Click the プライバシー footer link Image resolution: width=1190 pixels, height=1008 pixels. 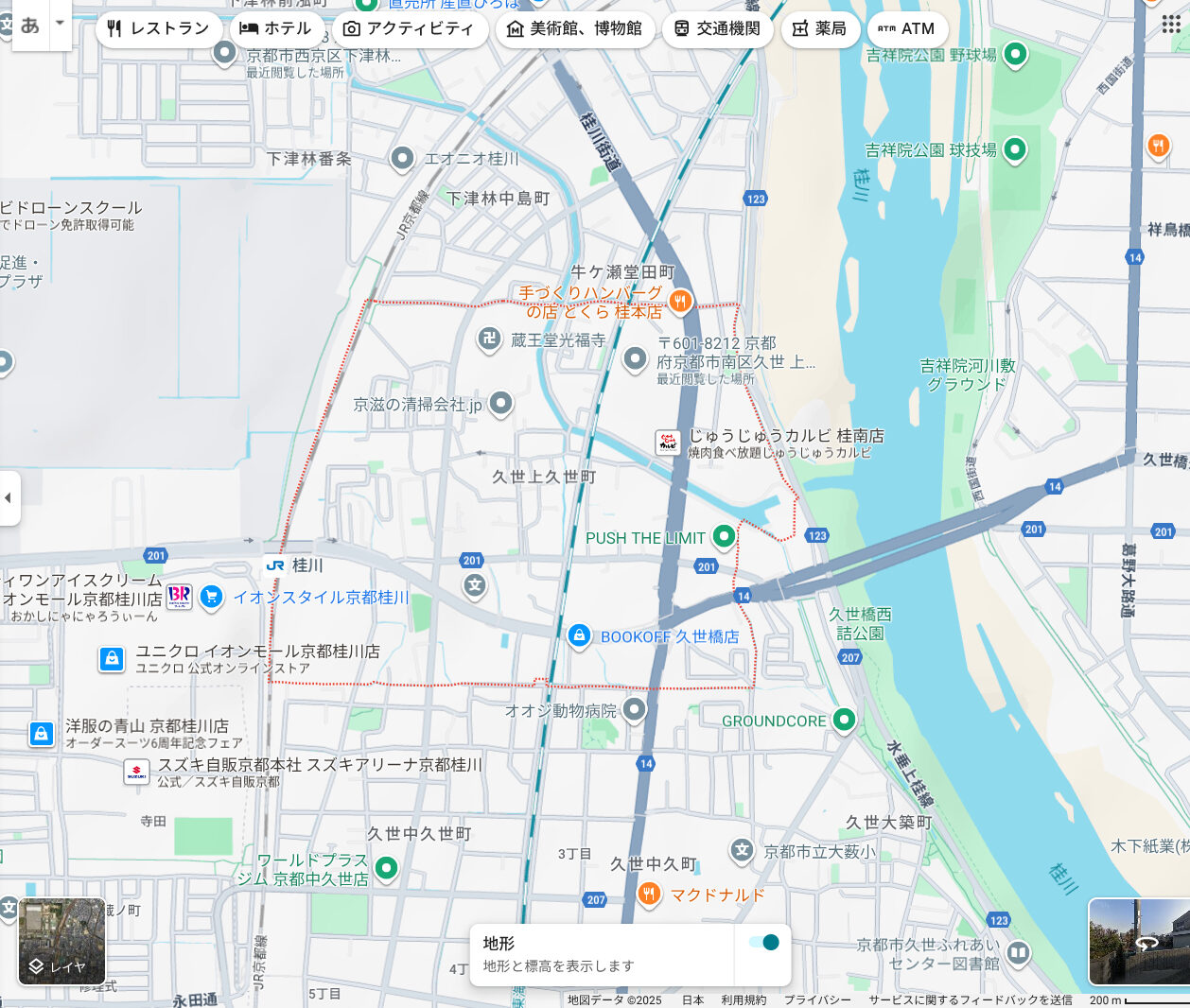(x=817, y=999)
